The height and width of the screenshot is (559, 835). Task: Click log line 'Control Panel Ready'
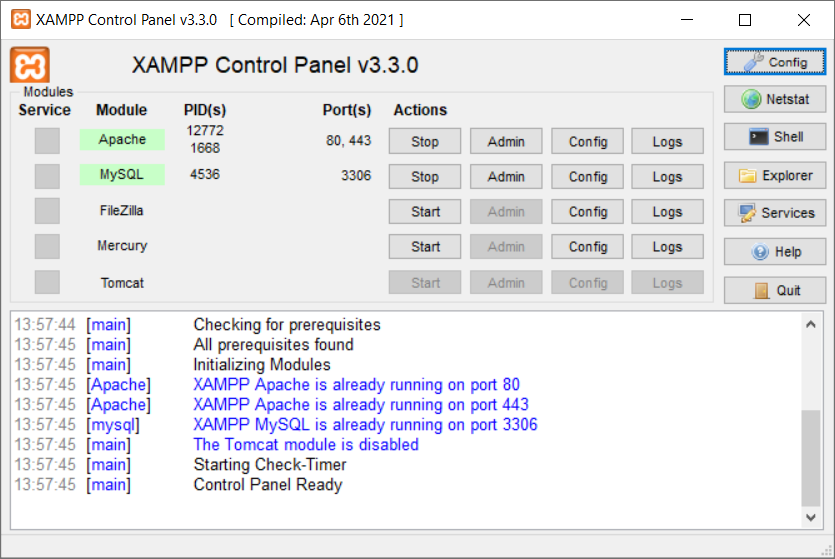point(268,484)
